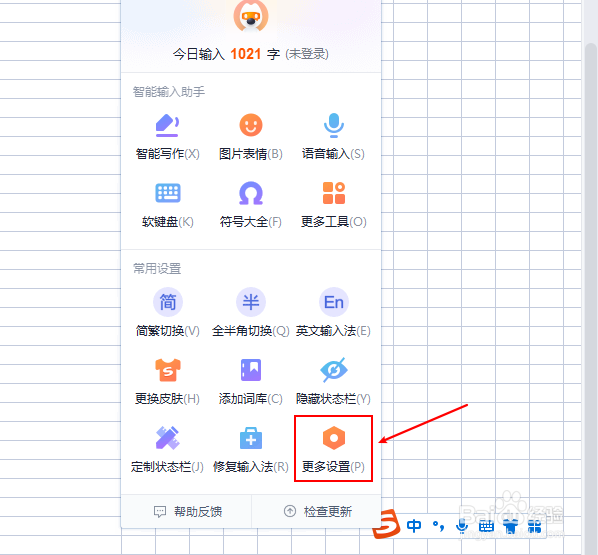Run 修复输入法 repair input method
The width and height of the screenshot is (598, 555).
(x=251, y=449)
